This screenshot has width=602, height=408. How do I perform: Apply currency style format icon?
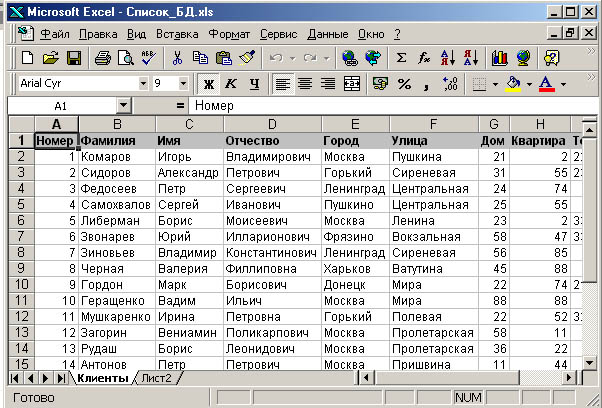point(380,83)
